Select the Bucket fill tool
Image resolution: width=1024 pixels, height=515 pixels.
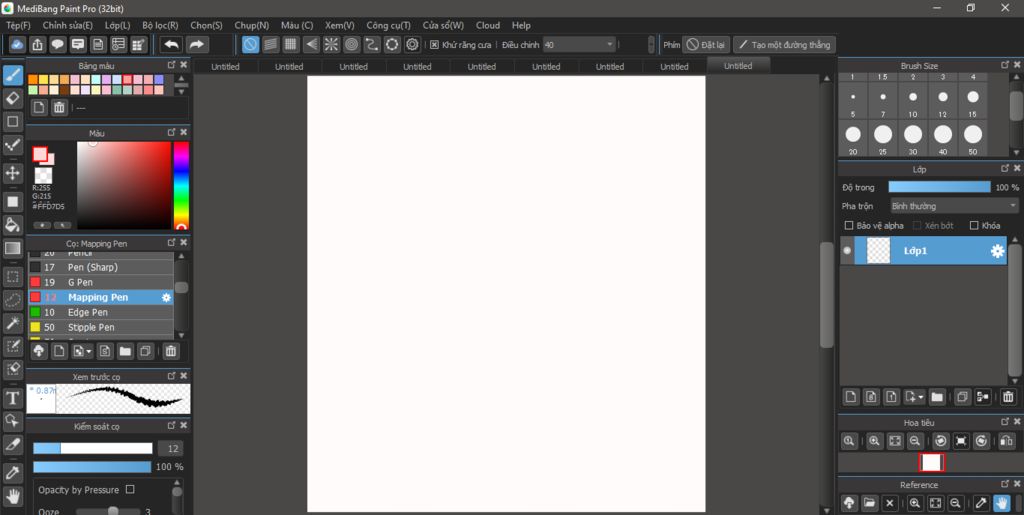(12, 225)
